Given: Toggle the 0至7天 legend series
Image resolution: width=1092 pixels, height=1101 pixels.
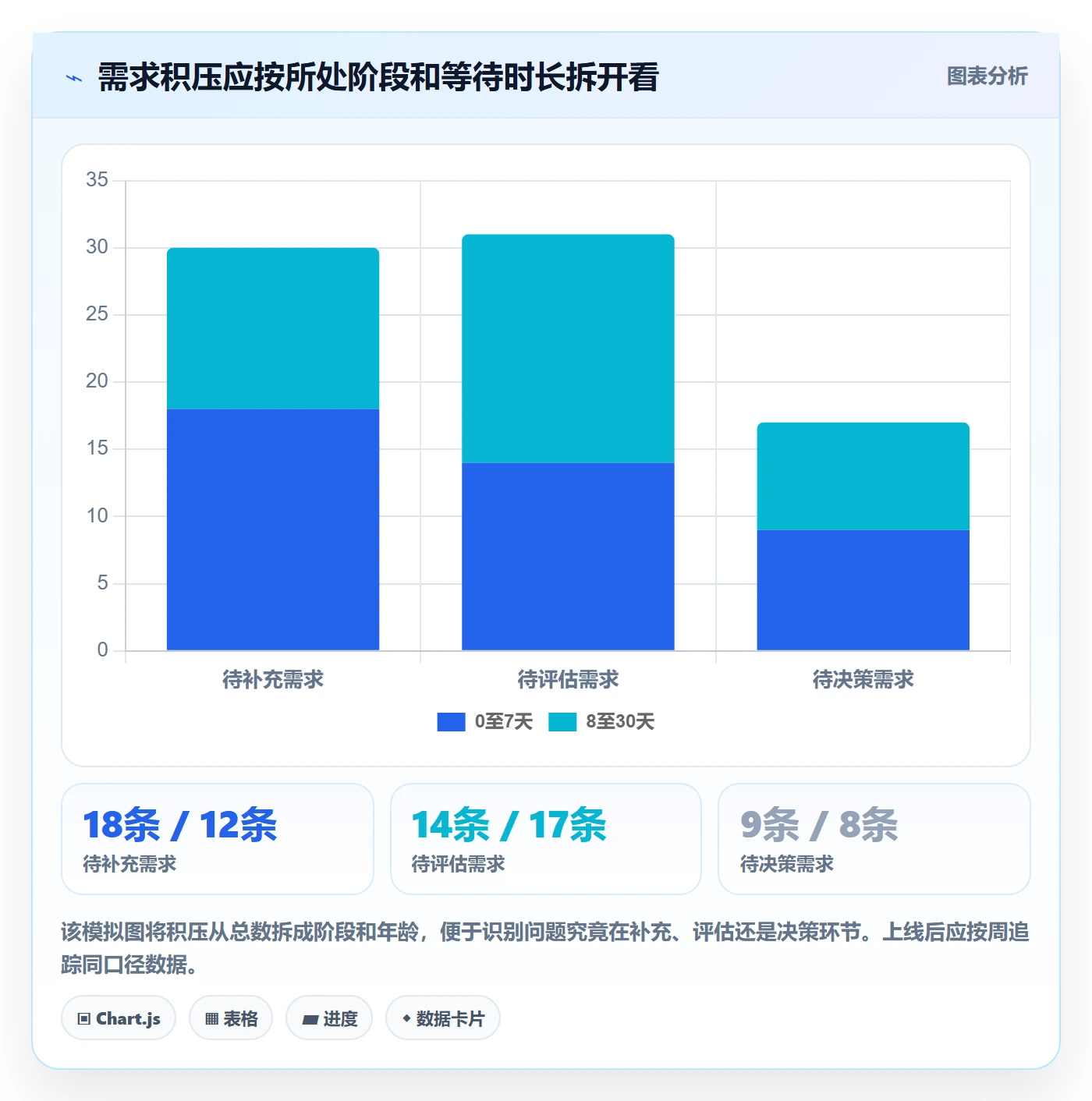Looking at the screenshot, I should coord(485,722).
